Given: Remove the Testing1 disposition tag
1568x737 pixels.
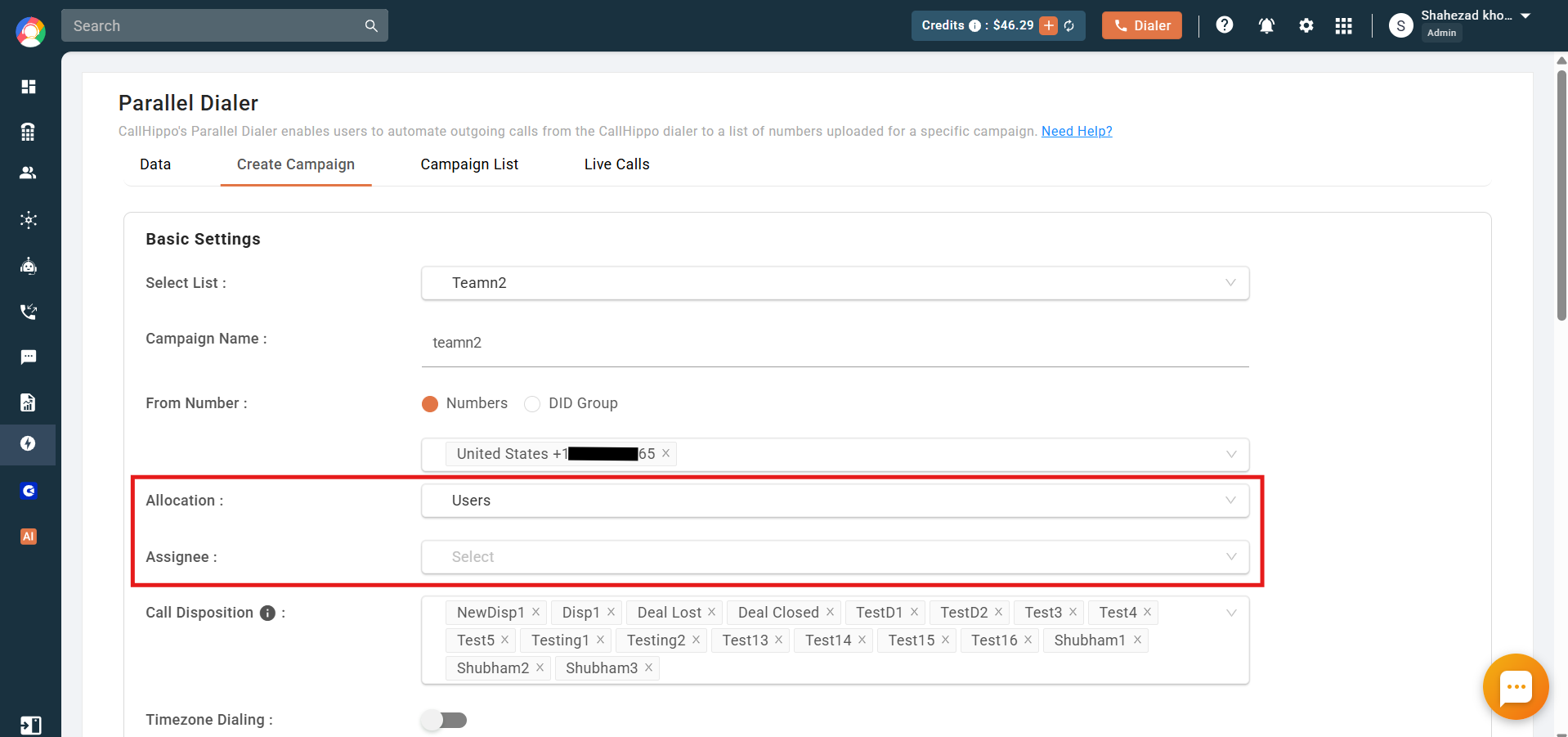Looking at the screenshot, I should pos(600,640).
